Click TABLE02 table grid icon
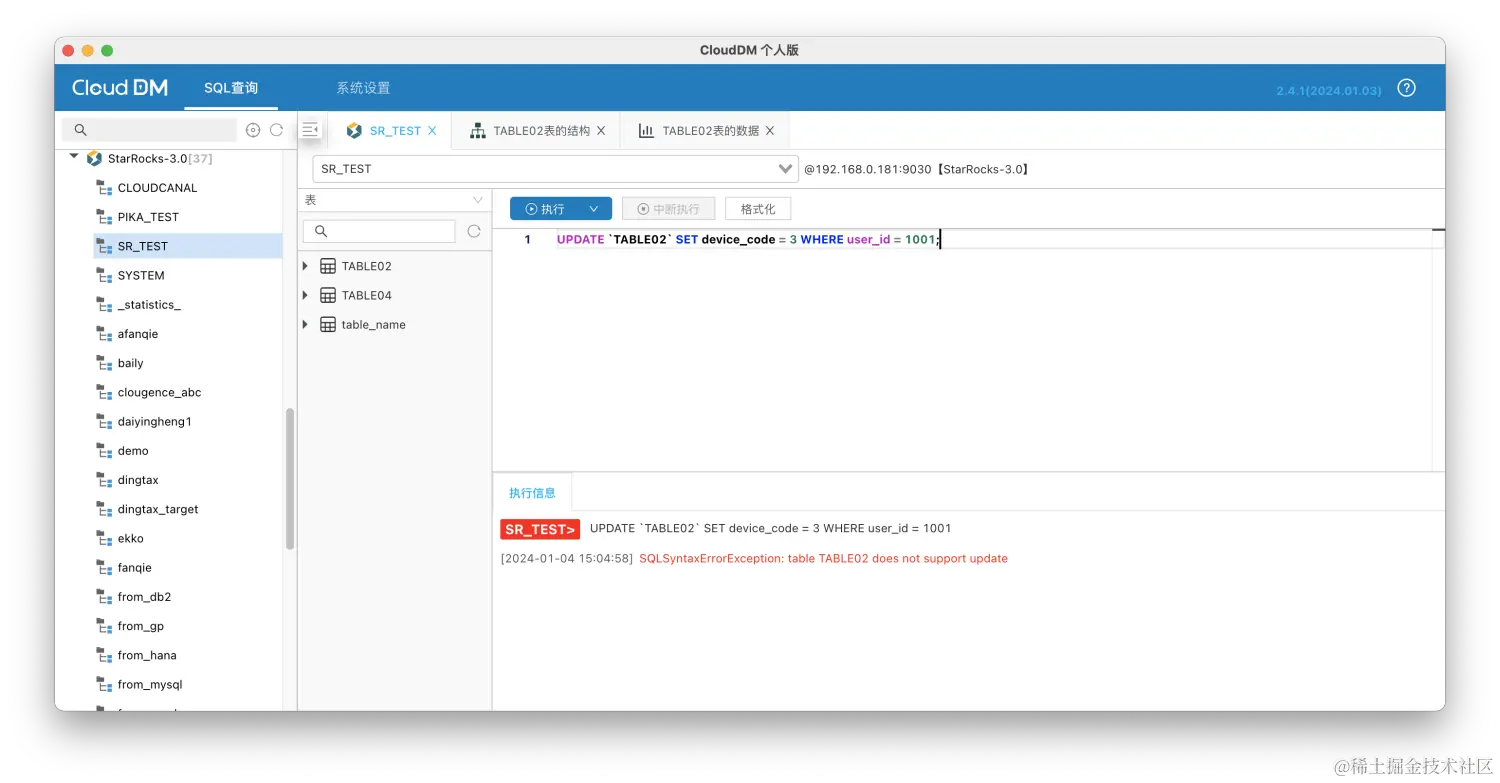The image size is (1500, 783). pyautogui.click(x=328, y=266)
